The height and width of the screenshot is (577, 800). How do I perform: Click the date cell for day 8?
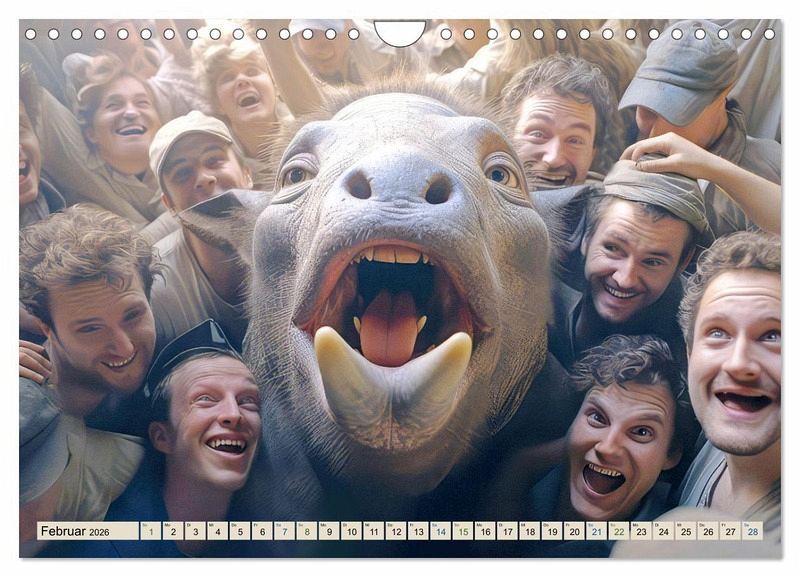pyautogui.click(x=306, y=531)
